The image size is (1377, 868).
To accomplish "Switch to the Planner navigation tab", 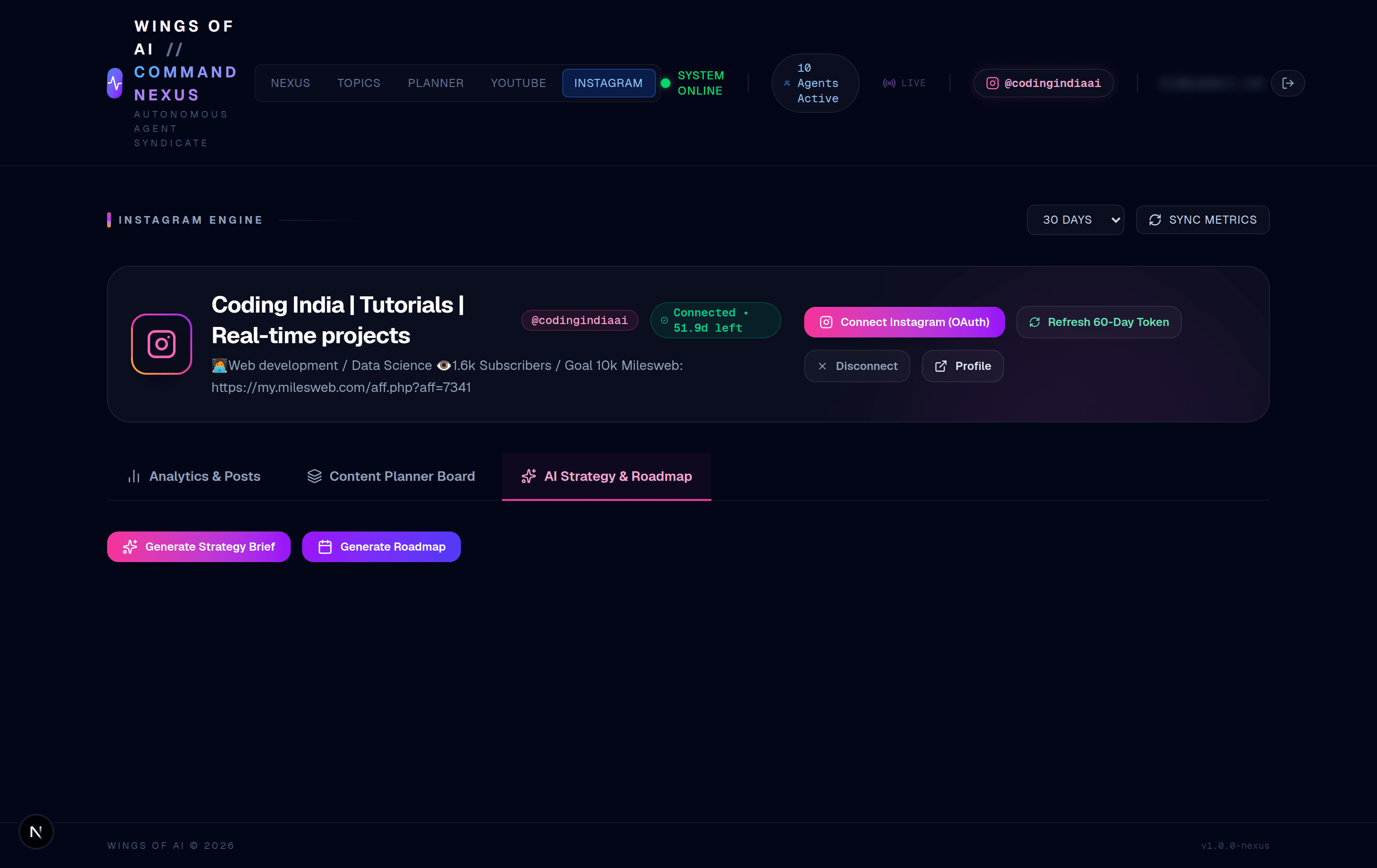I will tap(436, 84).
